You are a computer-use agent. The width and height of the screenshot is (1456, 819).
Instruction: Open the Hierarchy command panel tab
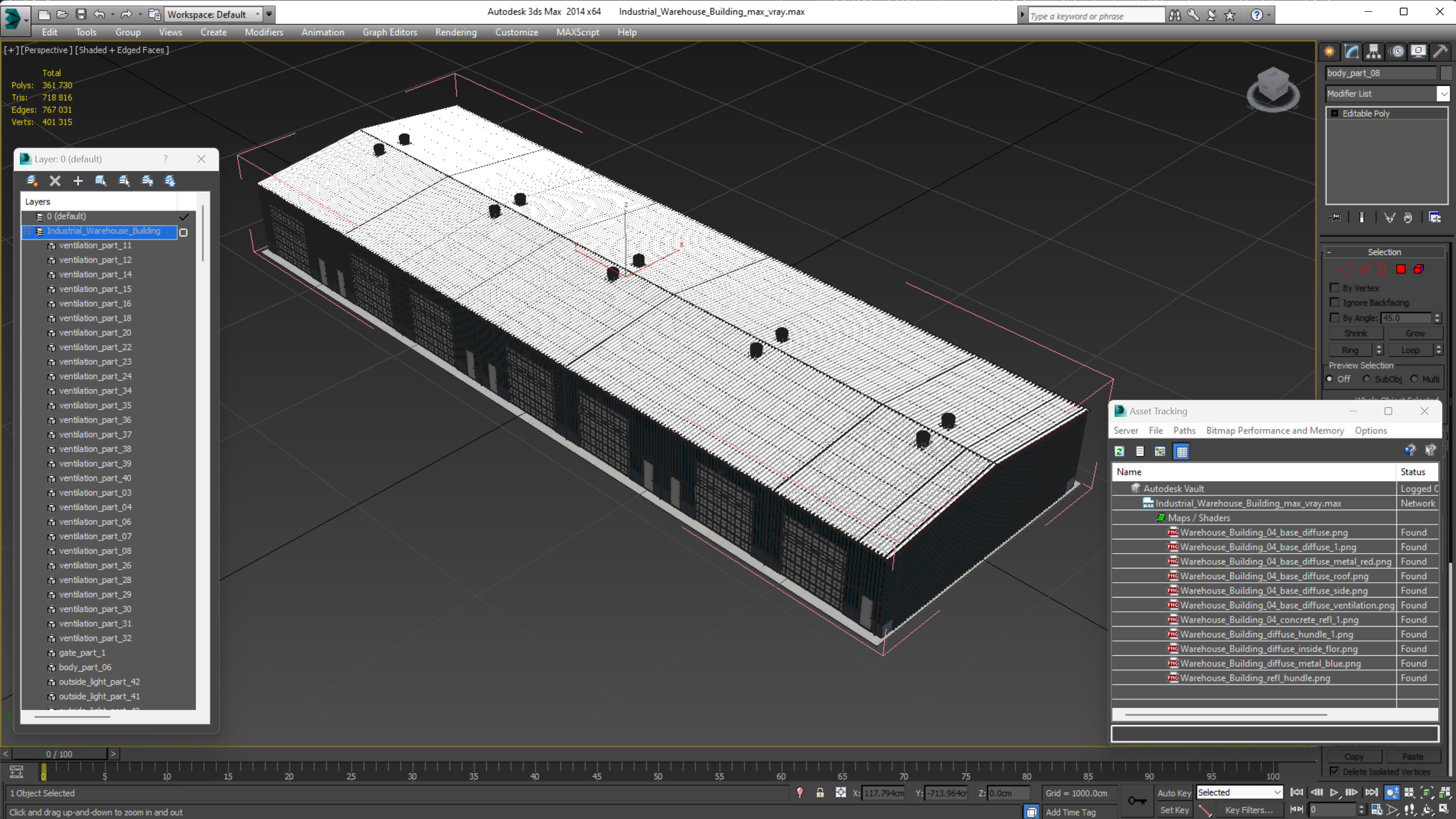click(x=1373, y=52)
